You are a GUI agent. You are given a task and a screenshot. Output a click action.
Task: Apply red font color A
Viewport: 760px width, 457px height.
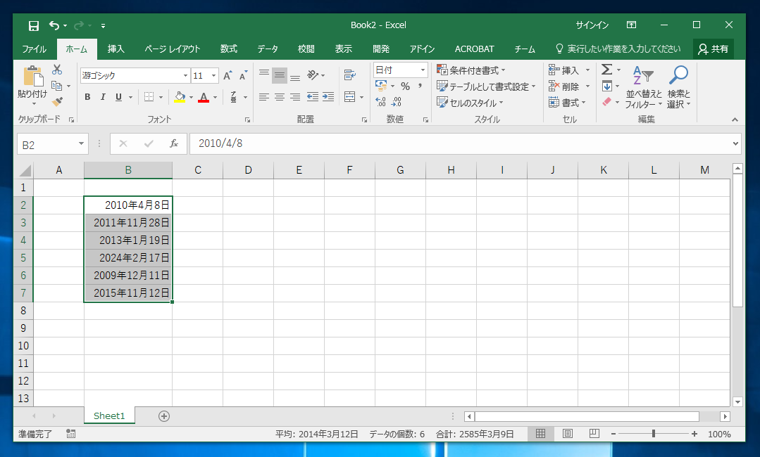(x=204, y=97)
